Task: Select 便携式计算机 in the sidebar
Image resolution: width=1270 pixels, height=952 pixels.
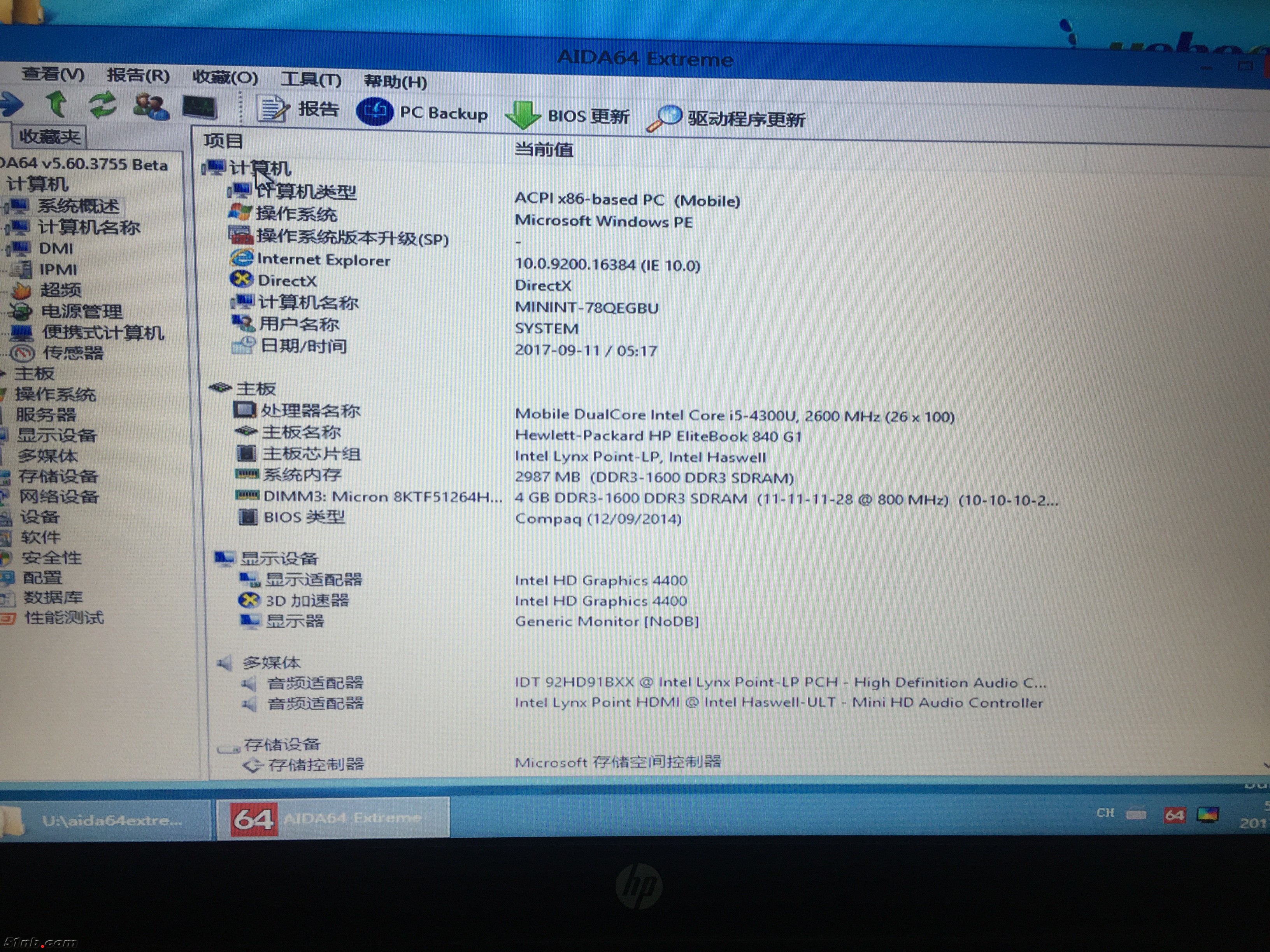Action: pos(103,332)
